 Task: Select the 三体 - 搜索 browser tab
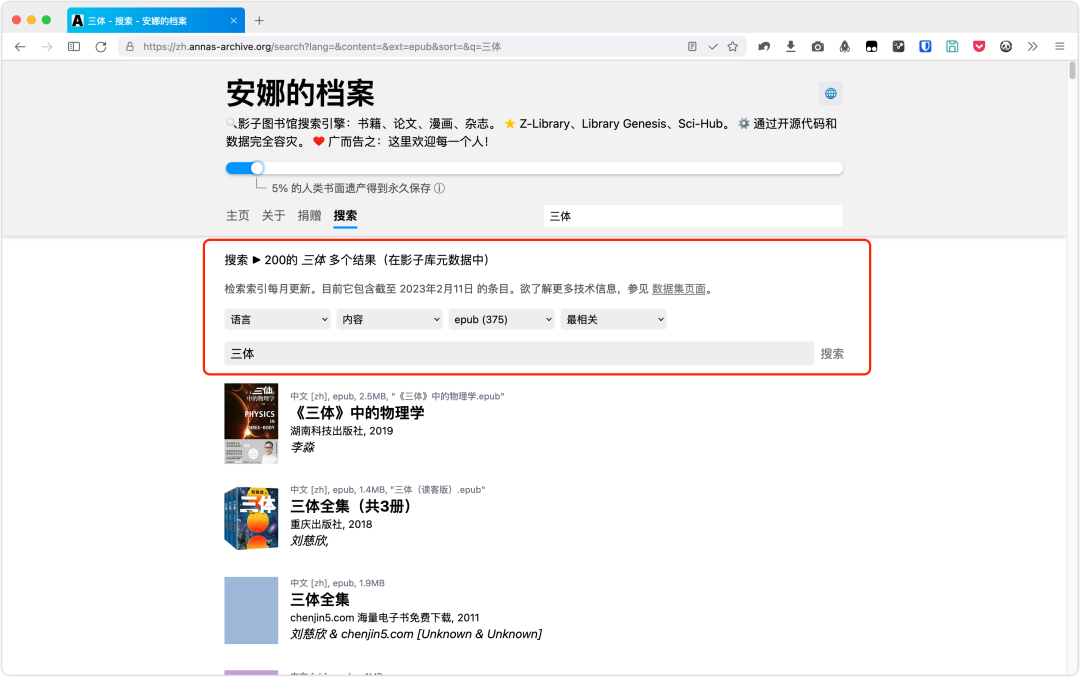pos(156,21)
